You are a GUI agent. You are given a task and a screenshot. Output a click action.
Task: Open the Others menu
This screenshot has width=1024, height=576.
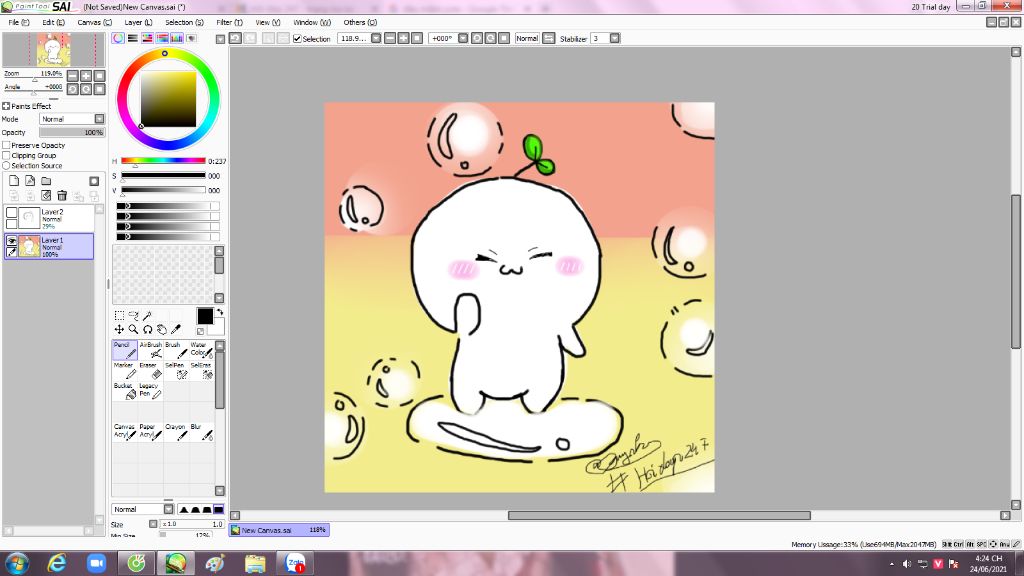[360, 22]
